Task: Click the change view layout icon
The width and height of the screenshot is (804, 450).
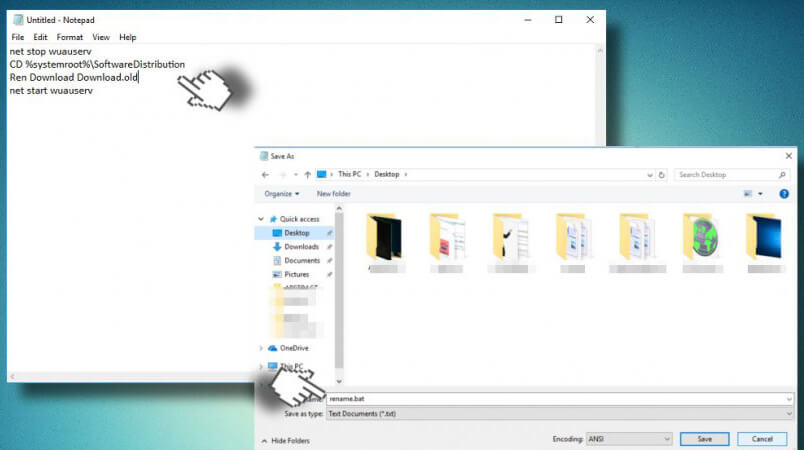Action: pyautogui.click(x=748, y=193)
